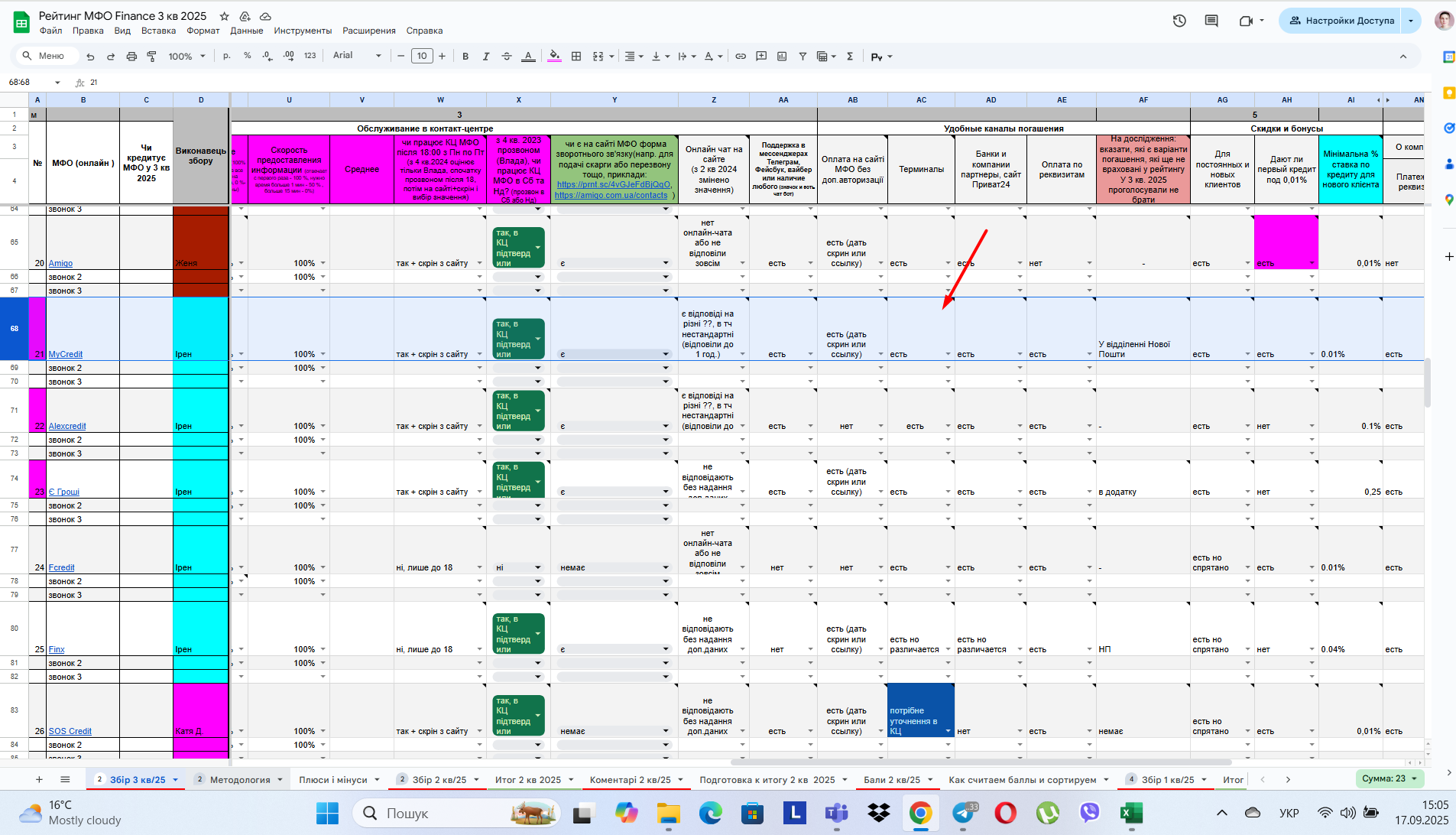Switch to Плюси і мінуси sheet tab
Viewport: 1456px width, 835px height.
point(332,780)
